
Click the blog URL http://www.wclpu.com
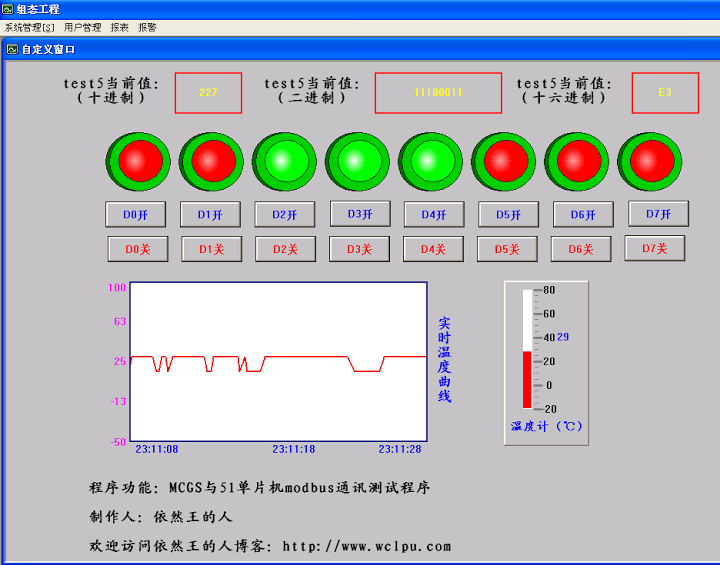(x=367, y=546)
